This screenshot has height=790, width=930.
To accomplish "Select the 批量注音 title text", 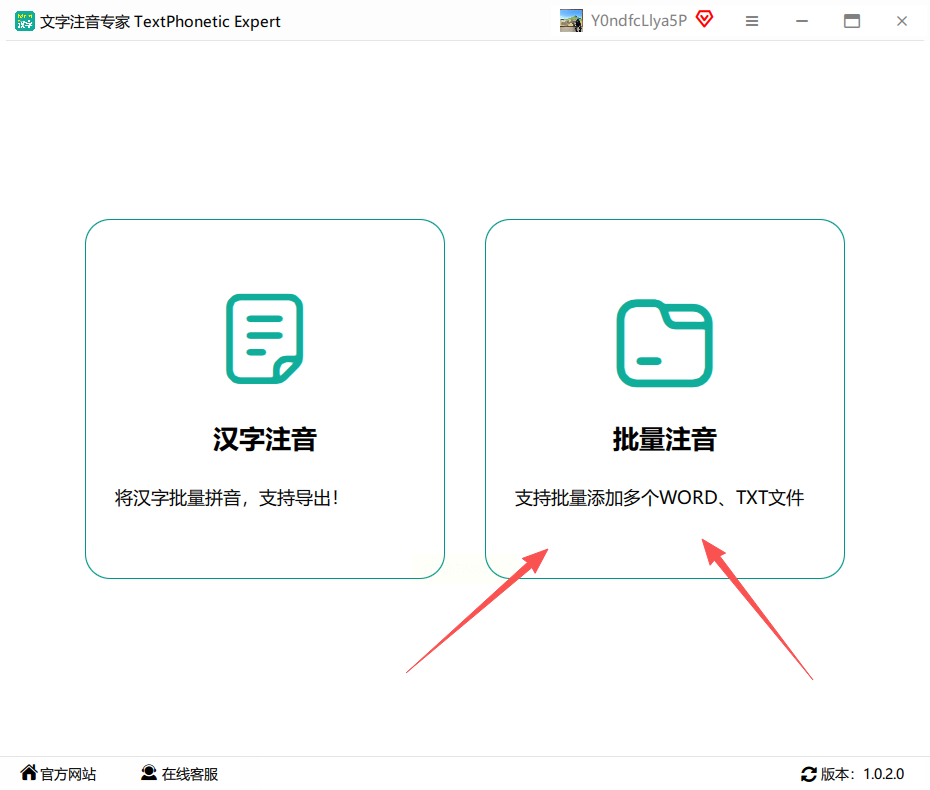I will (x=664, y=439).
